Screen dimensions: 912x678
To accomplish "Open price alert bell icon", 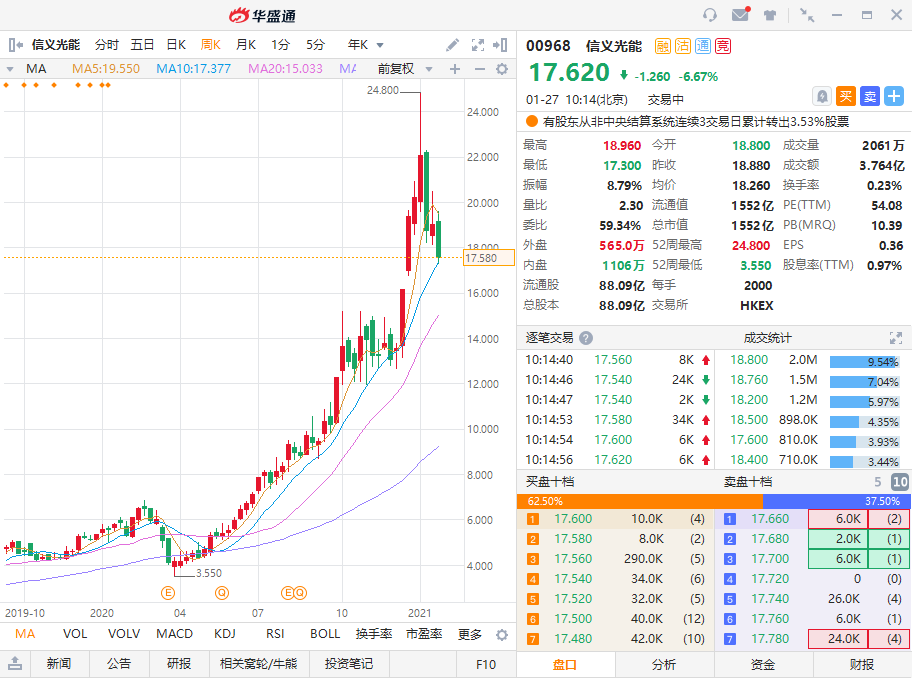I will point(821,96).
